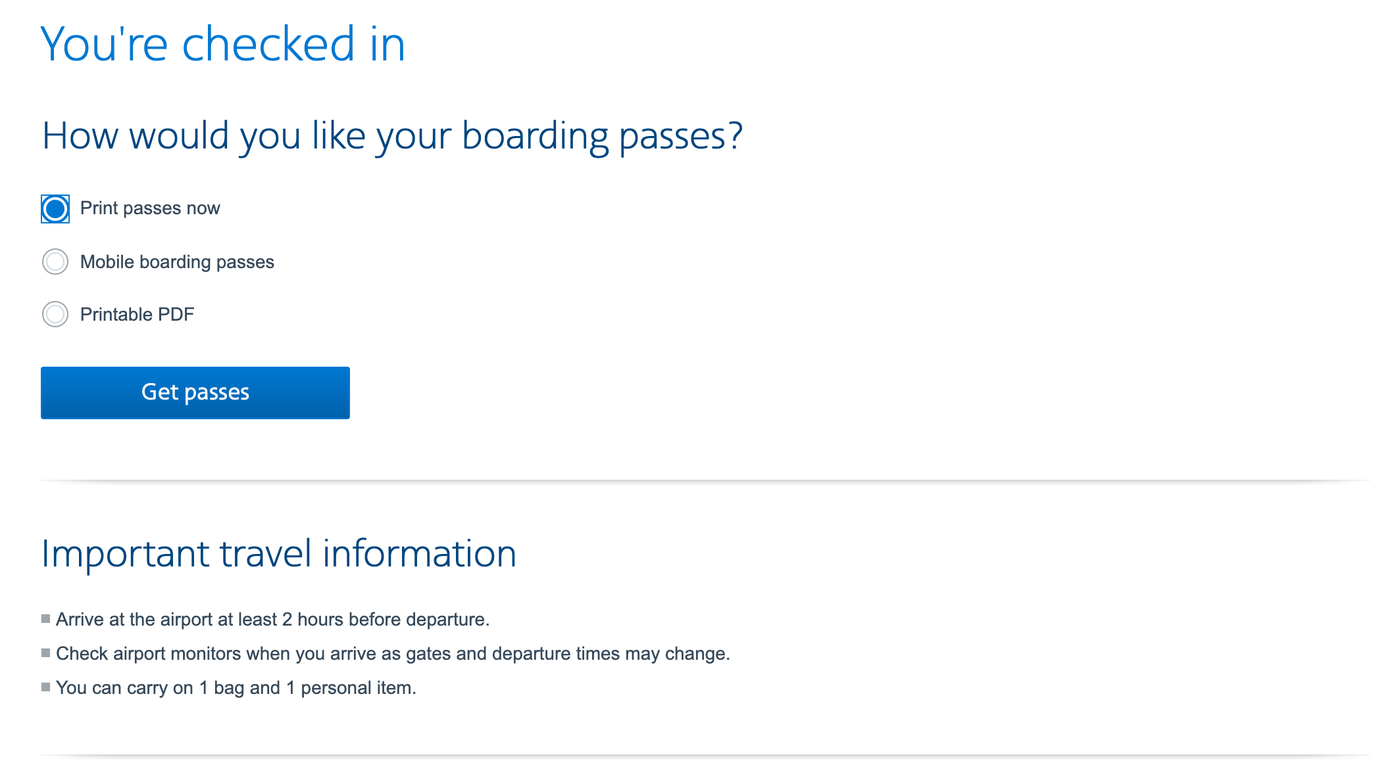The width and height of the screenshot is (1400, 782).
Task: Click the Print passes now label
Action: click(150, 208)
